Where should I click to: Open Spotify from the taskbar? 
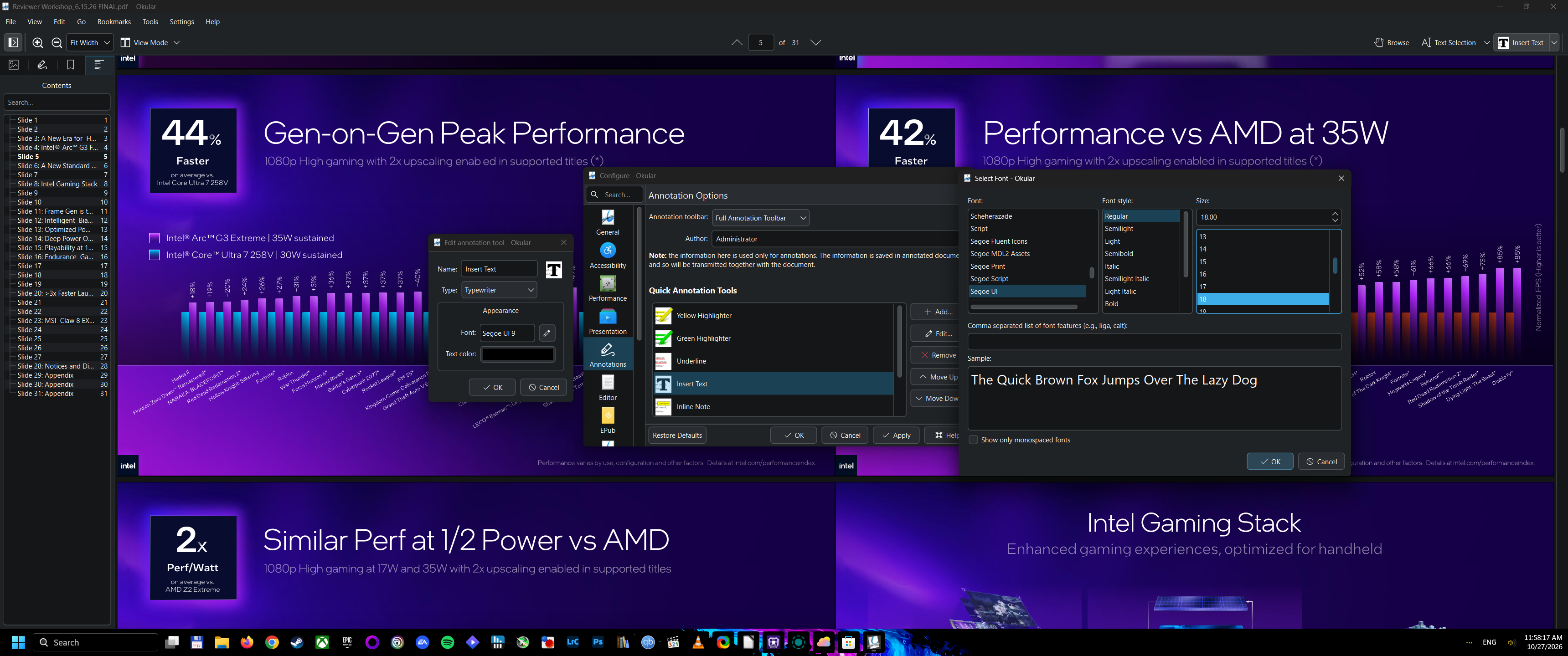447,643
